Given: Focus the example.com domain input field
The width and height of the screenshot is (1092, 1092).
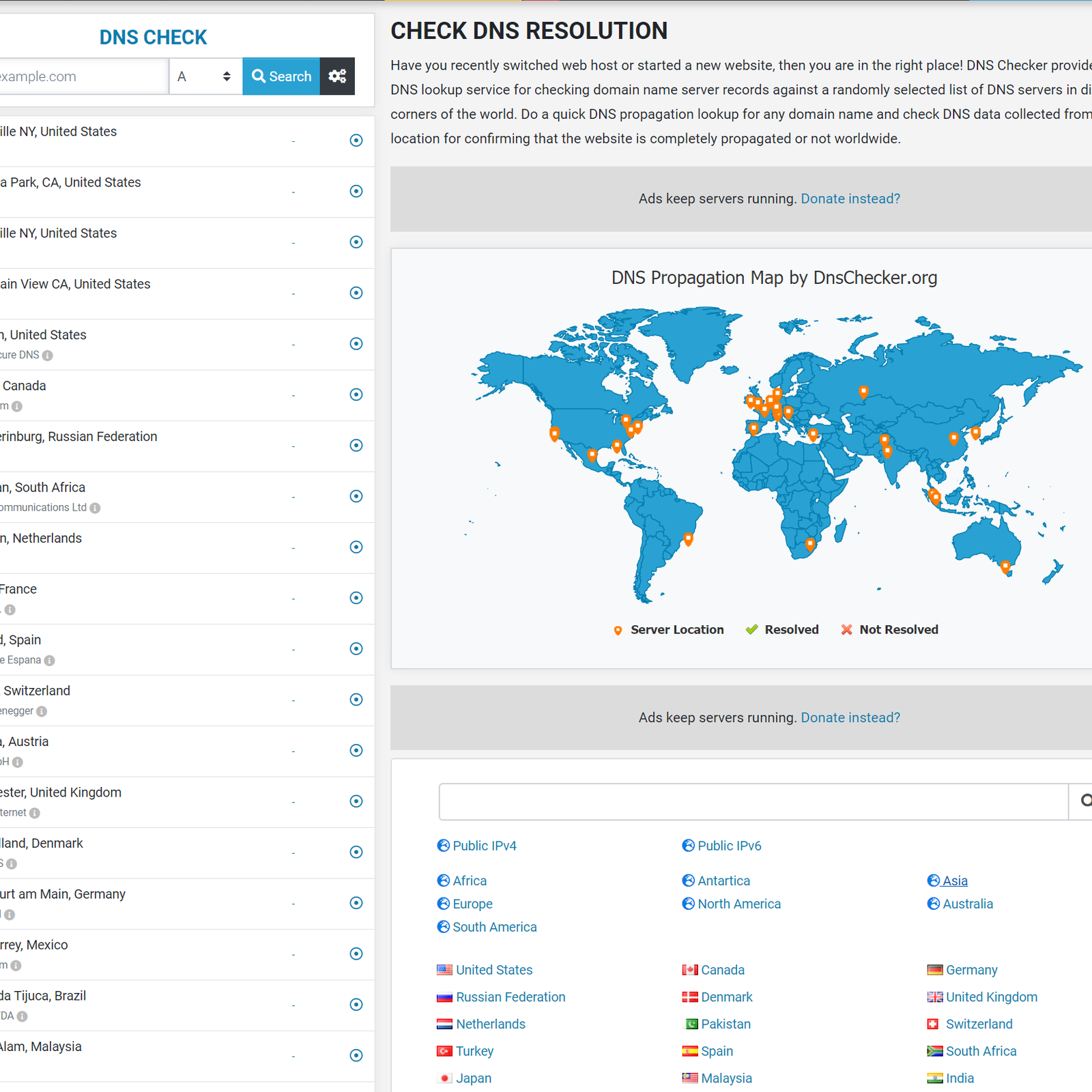Looking at the screenshot, I should (83, 76).
